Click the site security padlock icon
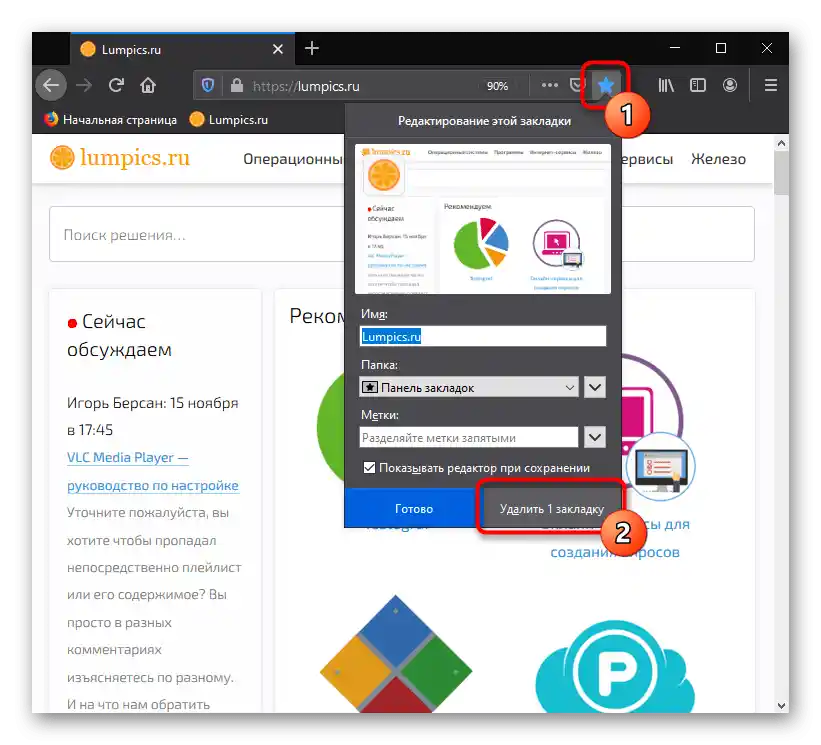This screenshot has width=821, height=745. click(237, 85)
